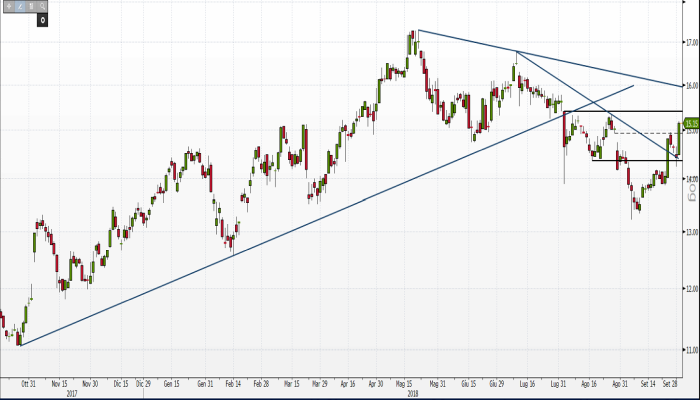Click the 12.00 price axis label
The width and height of the screenshot is (700, 400).
[690, 289]
